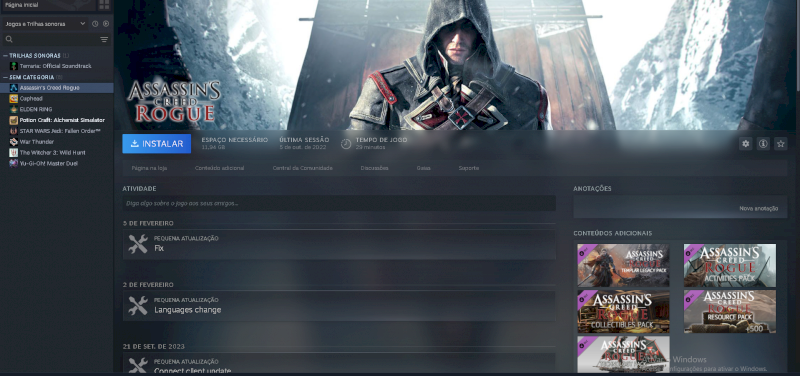Open the Connect client update entry
This screenshot has height=376, width=800.
coord(339,364)
